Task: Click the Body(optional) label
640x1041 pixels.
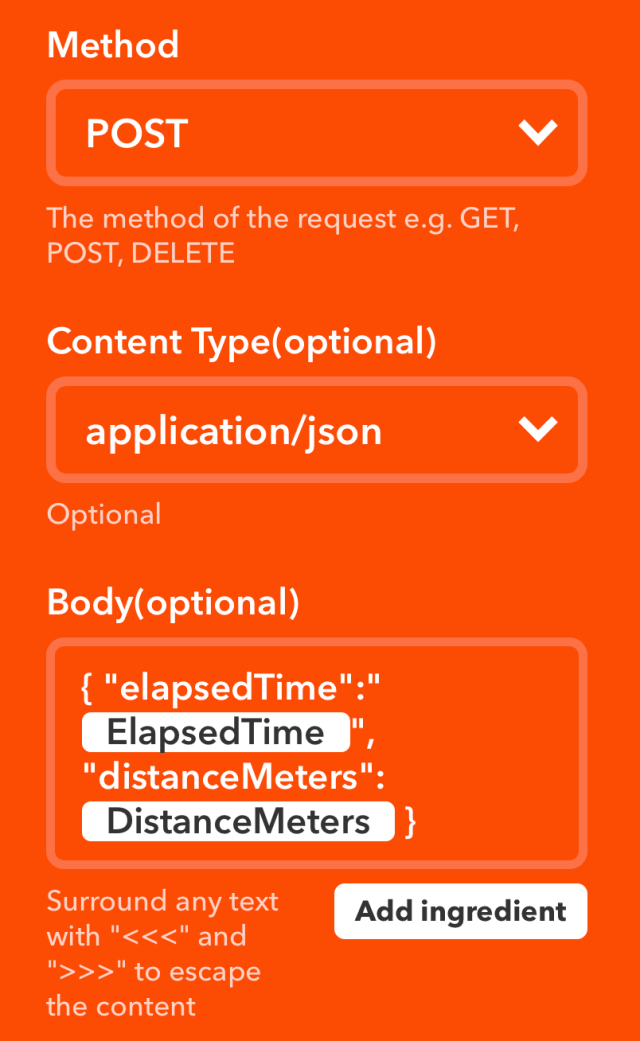Action: pyautogui.click(x=173, y=602)
